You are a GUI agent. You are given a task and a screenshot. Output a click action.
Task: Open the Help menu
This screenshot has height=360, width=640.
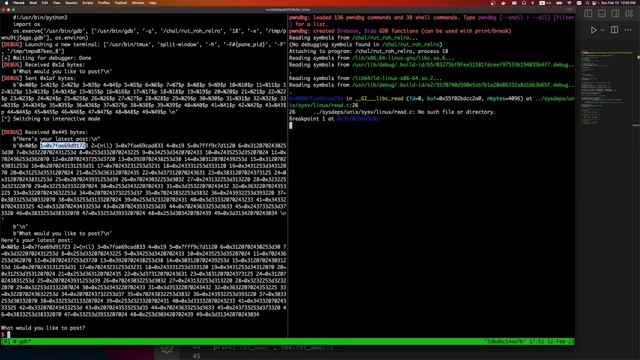point(153,3)
